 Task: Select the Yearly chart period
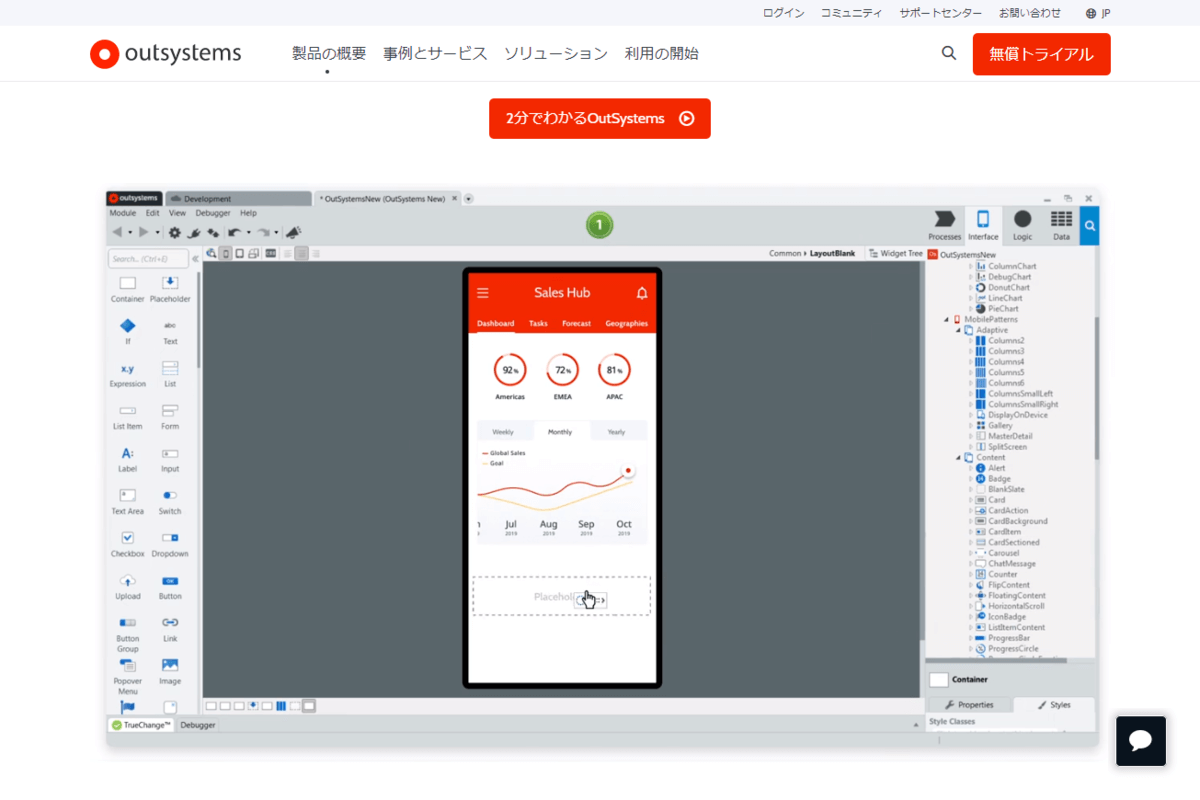(617, 432)
